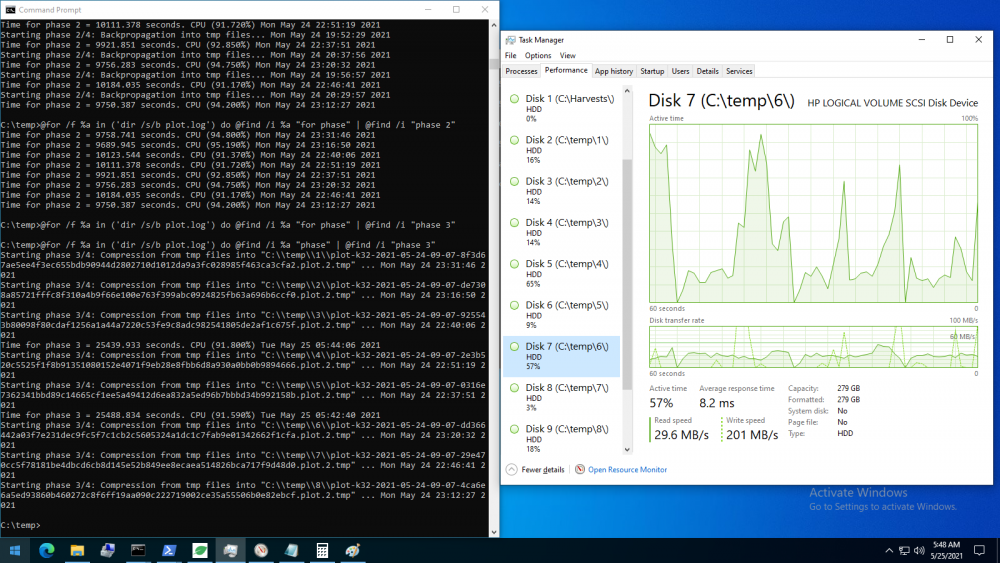1000x563 pixels.
Task: Open the Windows Start menu
Action: click(x=15, y=550)
